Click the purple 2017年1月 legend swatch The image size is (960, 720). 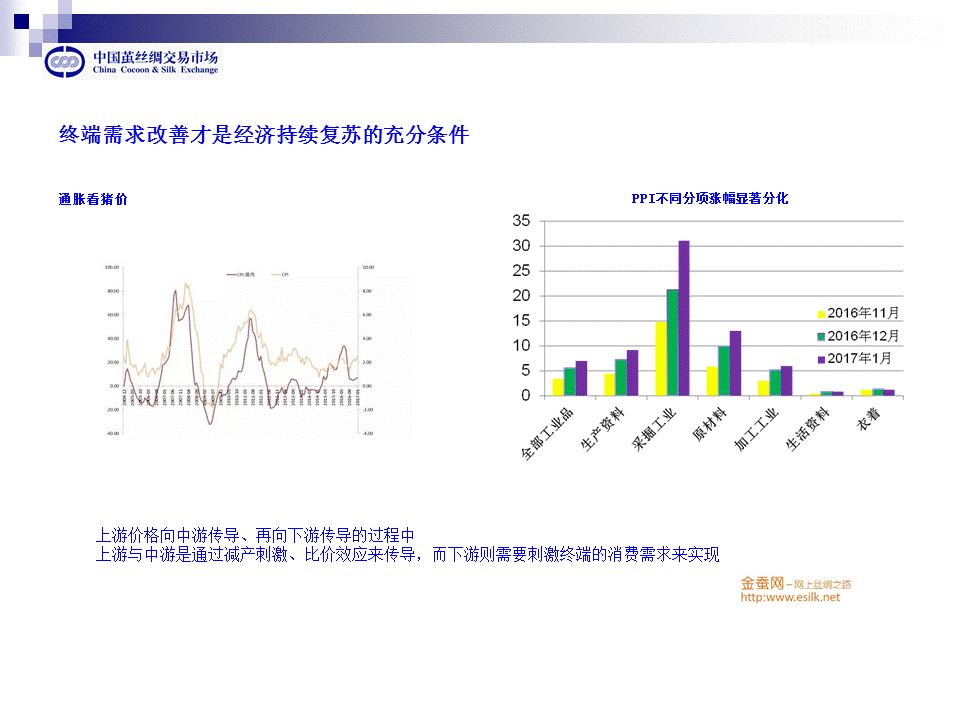[821, 357]
